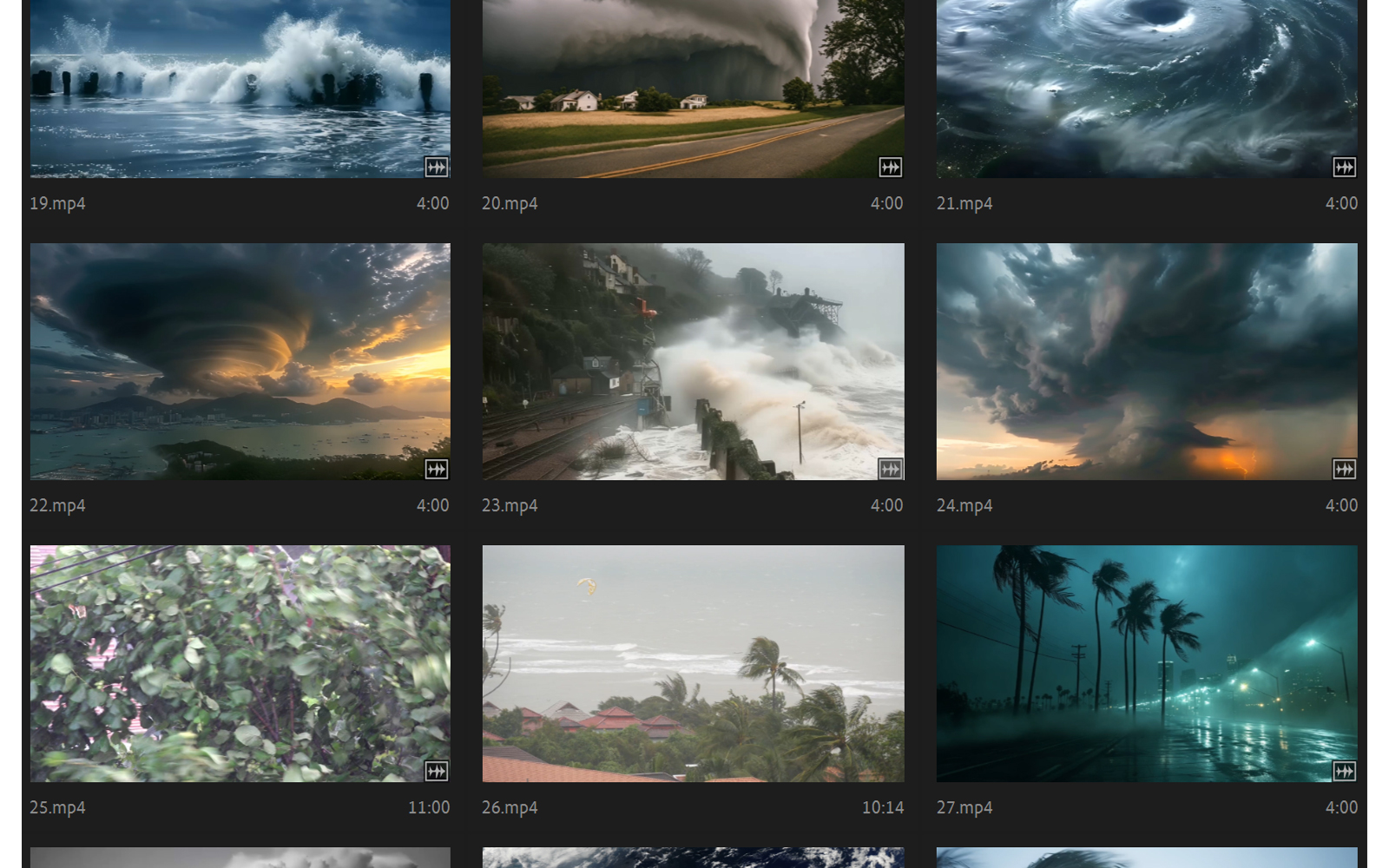Click the file name 20.mp4
The width and height of the screenshot is (1389, 868).
(x=510, y=204)
